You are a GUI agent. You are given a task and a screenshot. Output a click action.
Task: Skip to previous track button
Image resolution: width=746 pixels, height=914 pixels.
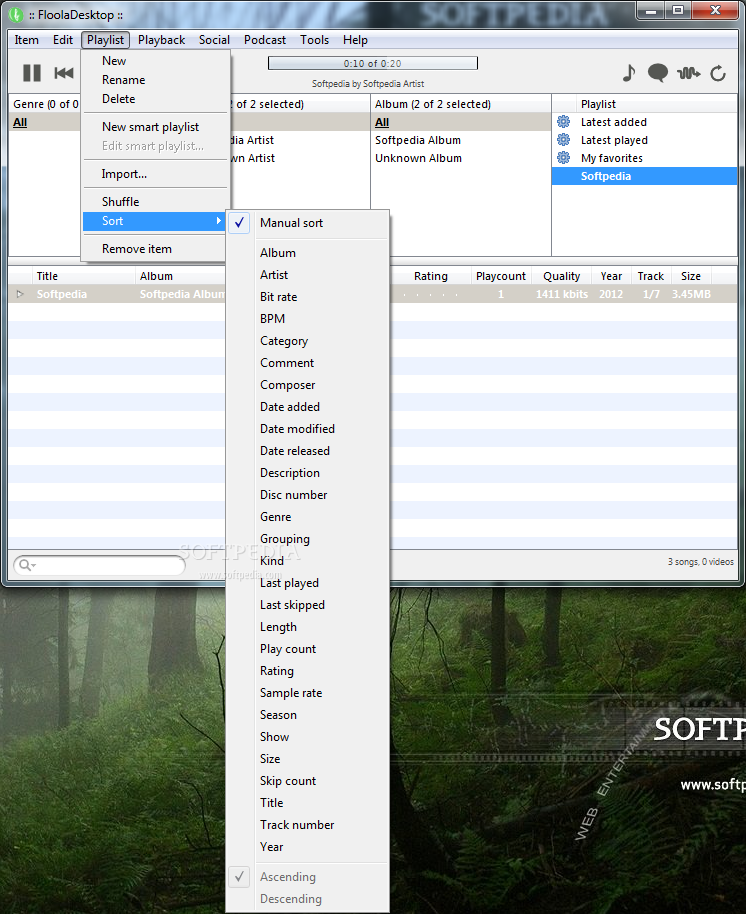(x=64, y=73)
